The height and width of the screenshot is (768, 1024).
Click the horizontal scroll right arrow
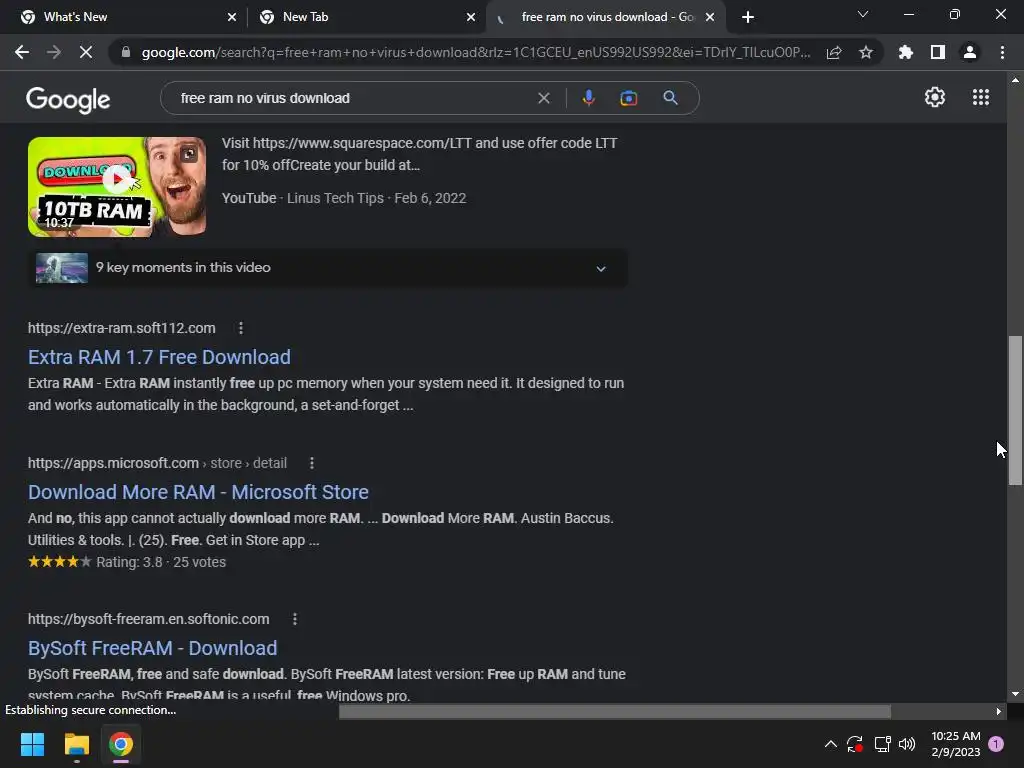click(999, 711)
